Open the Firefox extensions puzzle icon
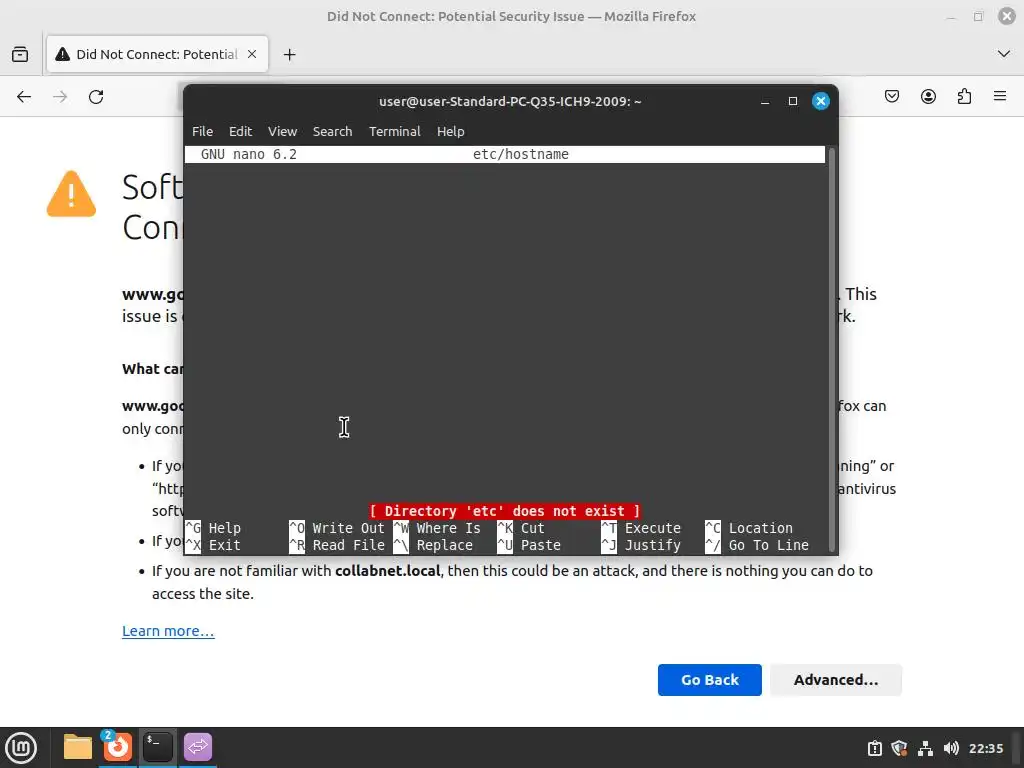This screenshot has width=1024, height=768. tap(964, 97)
